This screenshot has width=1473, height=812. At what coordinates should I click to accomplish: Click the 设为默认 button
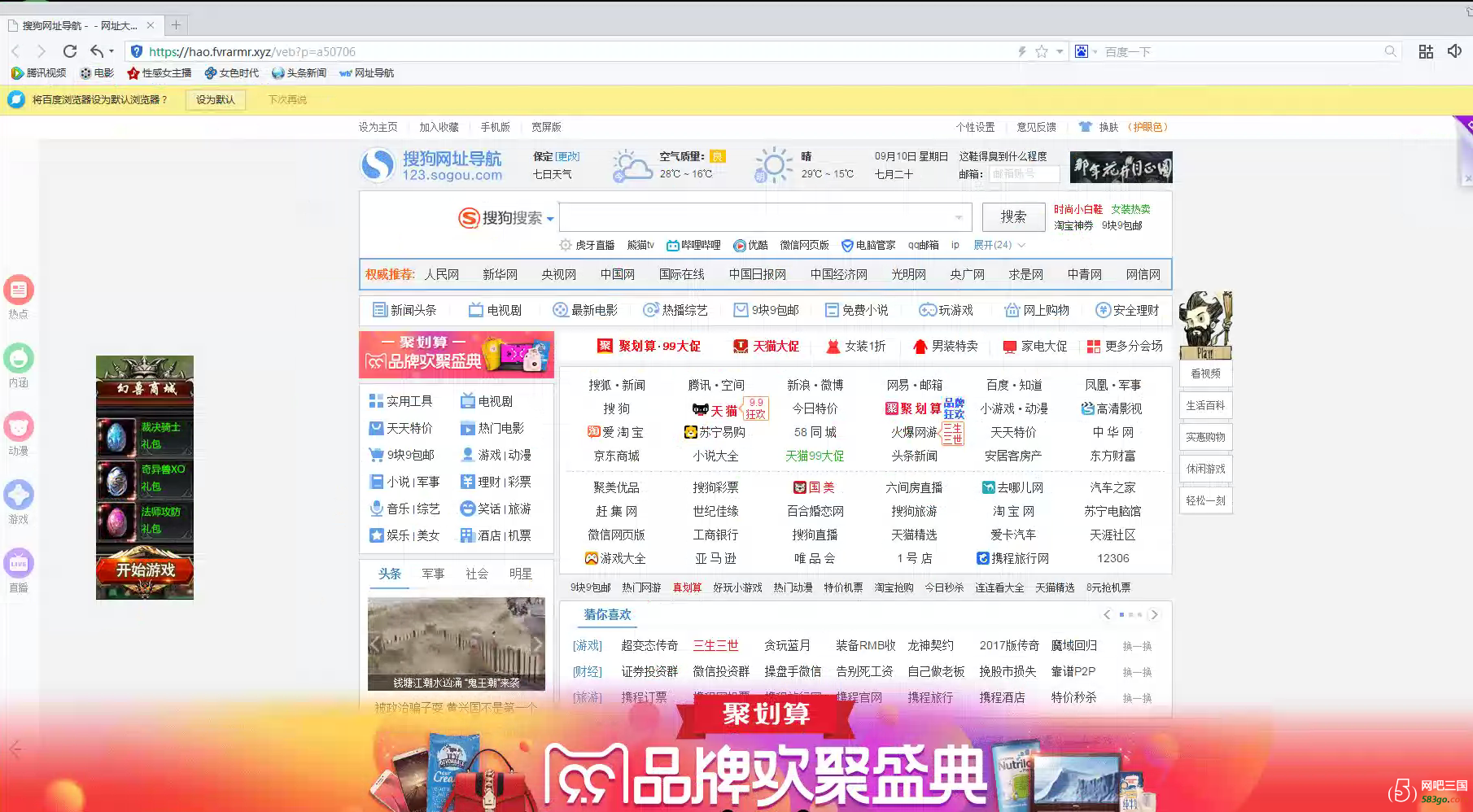pyautogui.click(x=215, y=99)
